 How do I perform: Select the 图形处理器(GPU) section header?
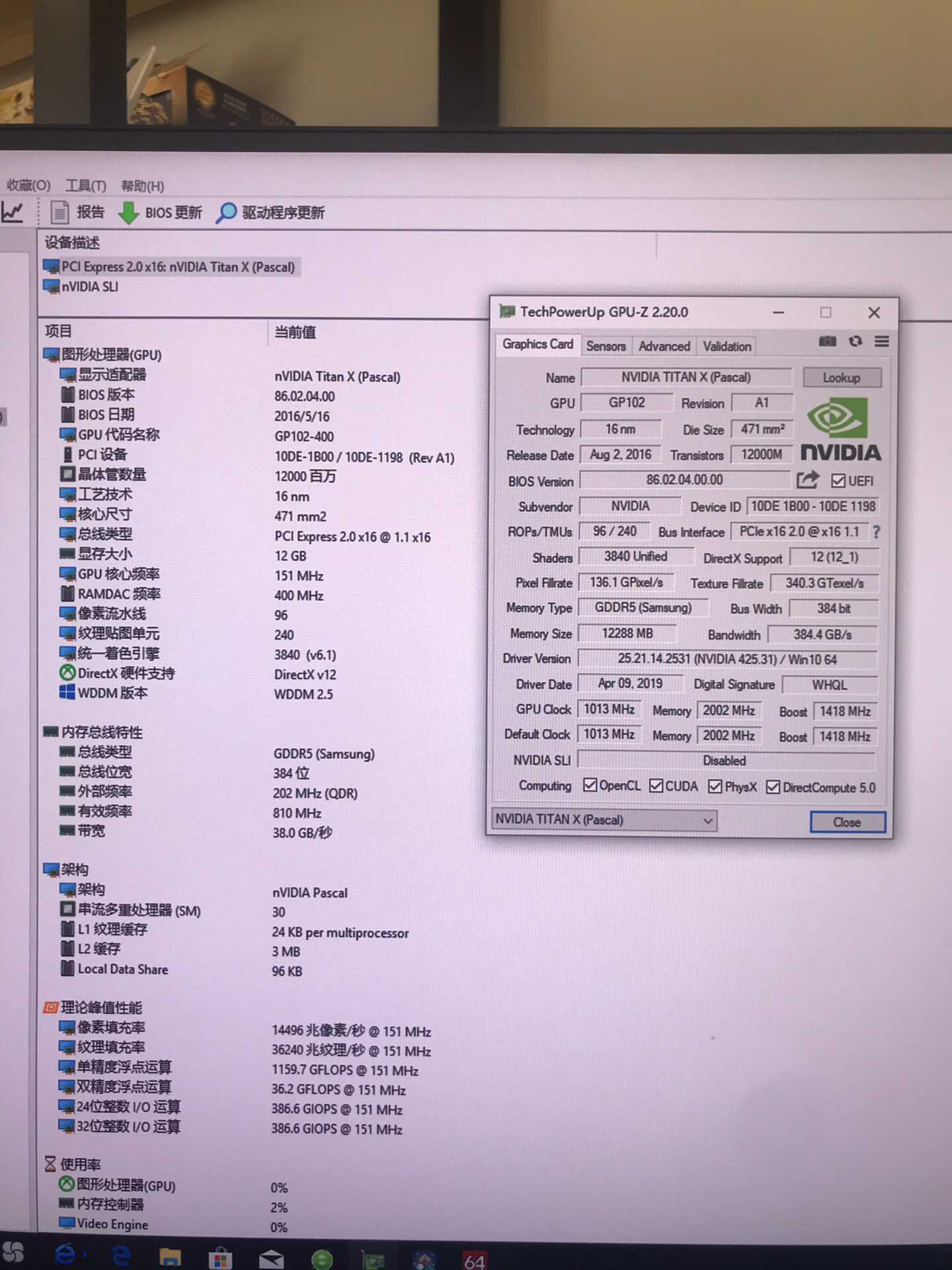point(103,355)
